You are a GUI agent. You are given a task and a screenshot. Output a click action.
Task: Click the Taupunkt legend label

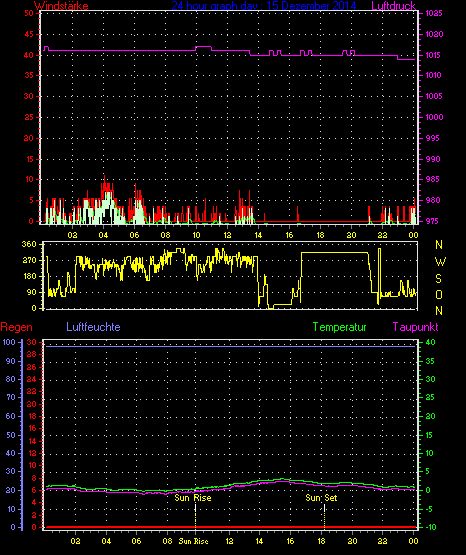[415, 327]
